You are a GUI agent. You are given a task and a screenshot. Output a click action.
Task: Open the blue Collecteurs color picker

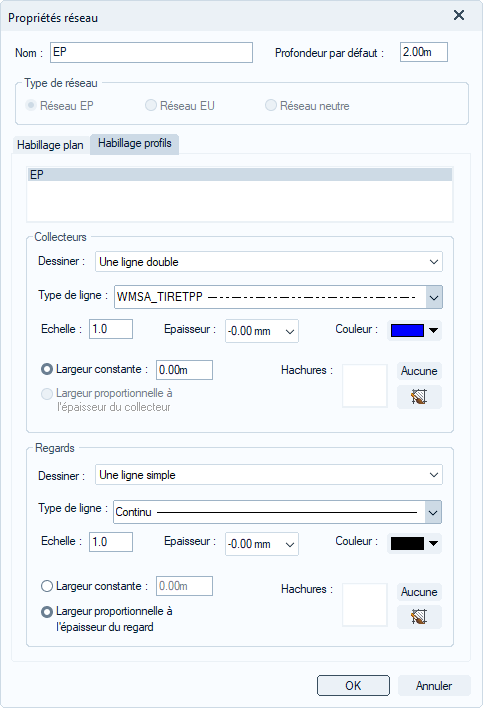click(414, 331)
